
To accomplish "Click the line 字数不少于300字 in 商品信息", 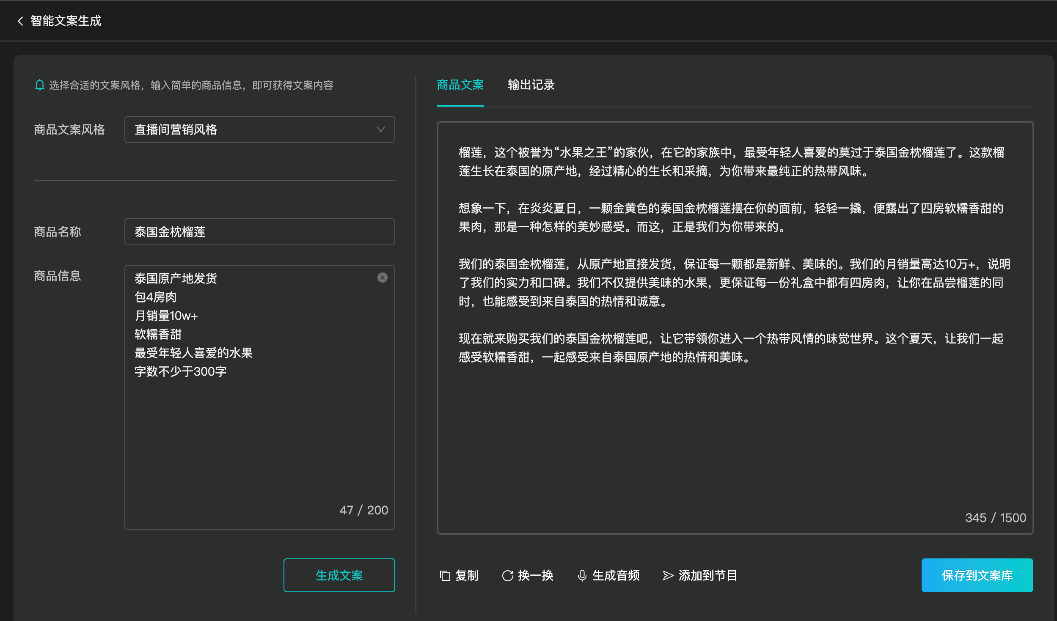I will [180, 372].
